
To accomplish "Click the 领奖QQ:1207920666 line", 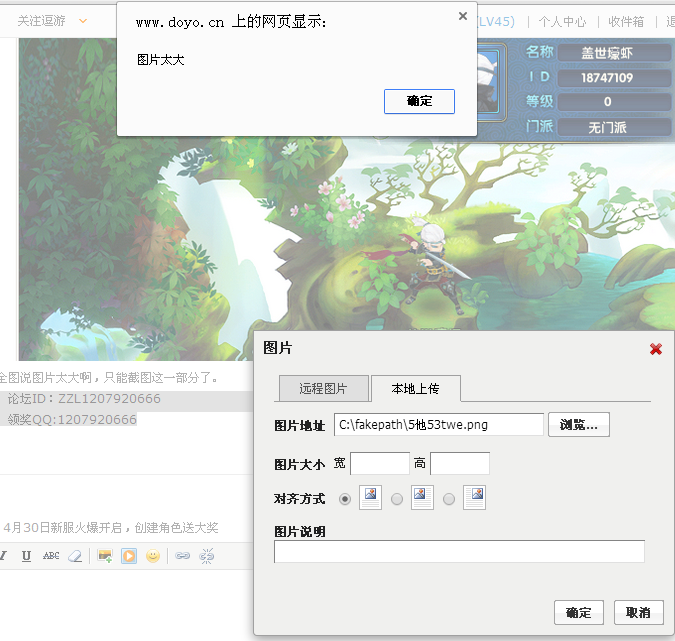I will pos(72,419).
